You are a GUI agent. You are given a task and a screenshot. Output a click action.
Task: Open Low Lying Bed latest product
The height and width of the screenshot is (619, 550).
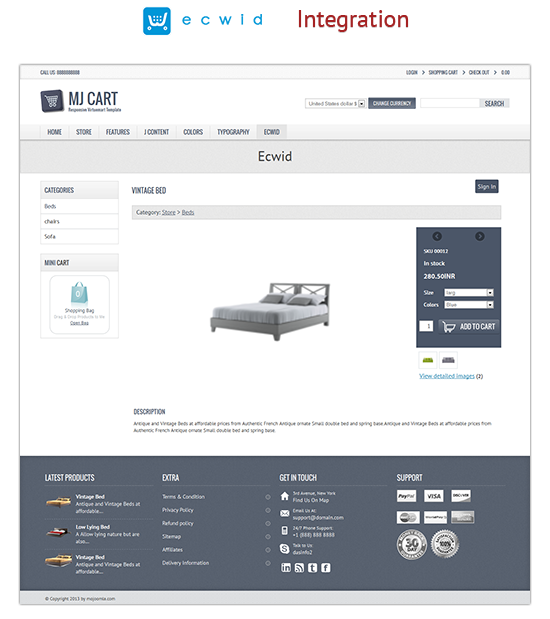93,527
